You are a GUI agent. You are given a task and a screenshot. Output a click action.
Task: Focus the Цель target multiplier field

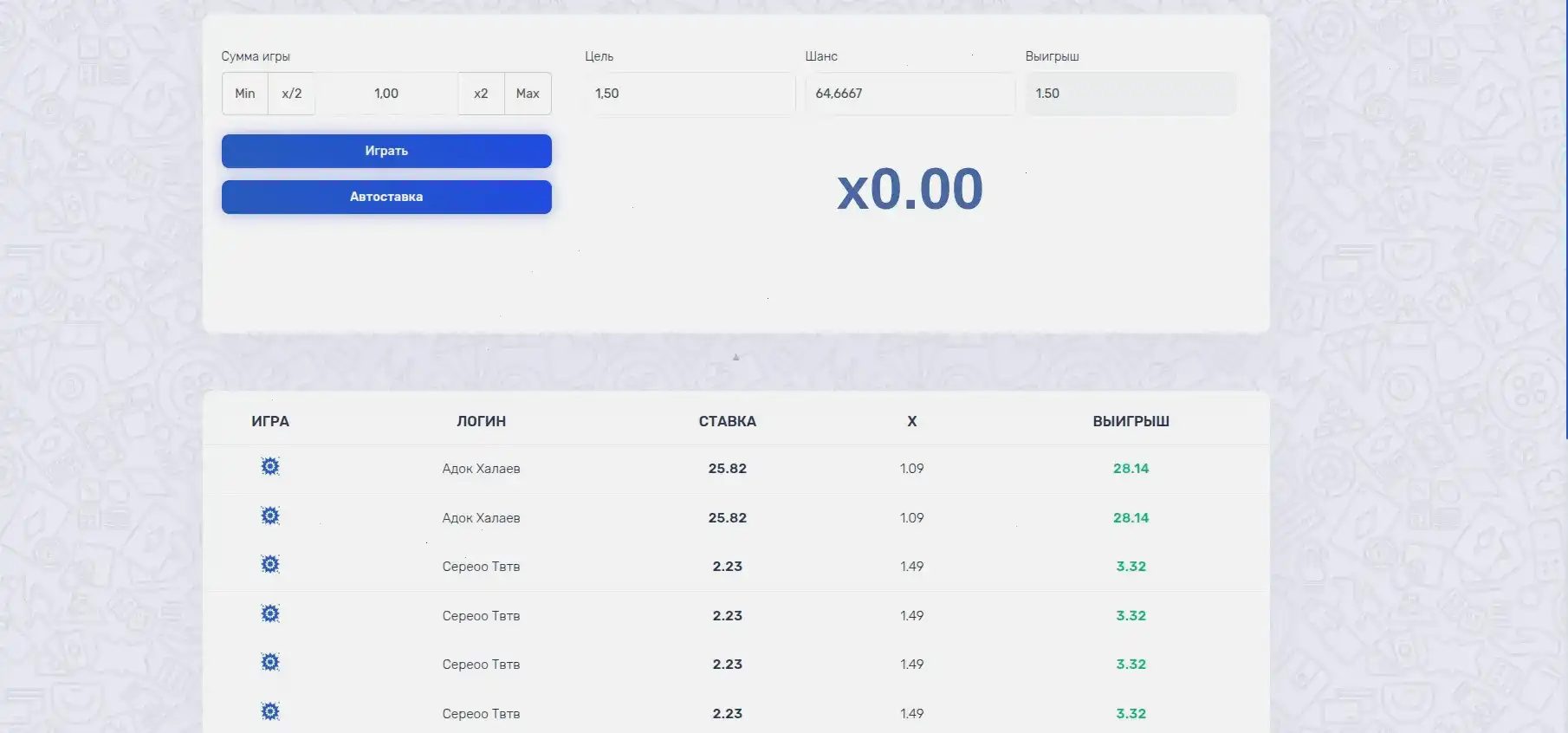(x=689, y=94)
